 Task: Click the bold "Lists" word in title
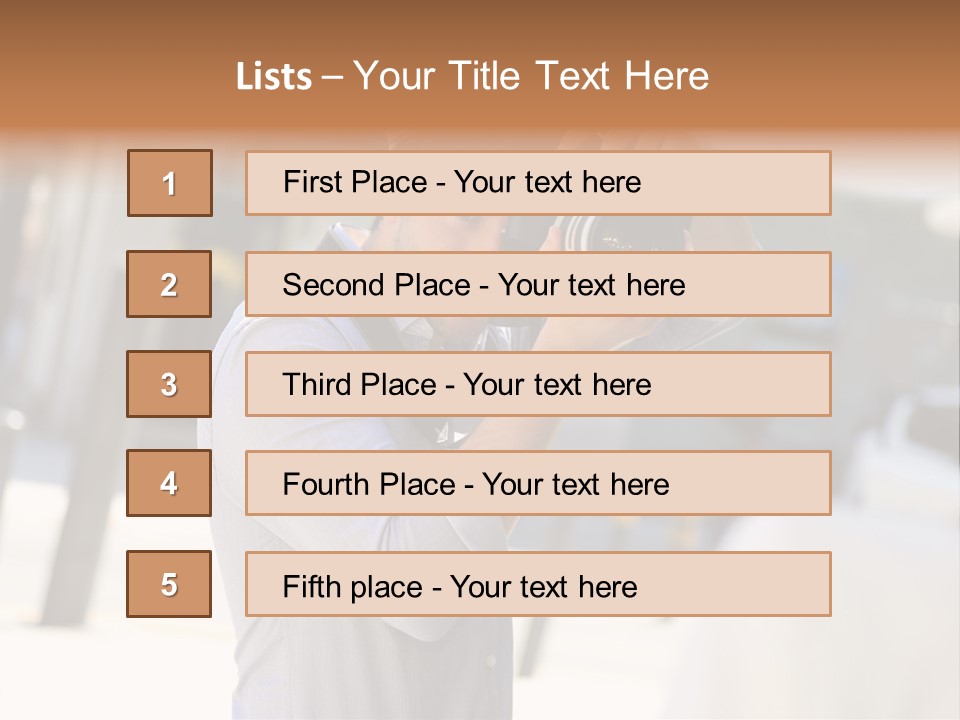[273, 77]
